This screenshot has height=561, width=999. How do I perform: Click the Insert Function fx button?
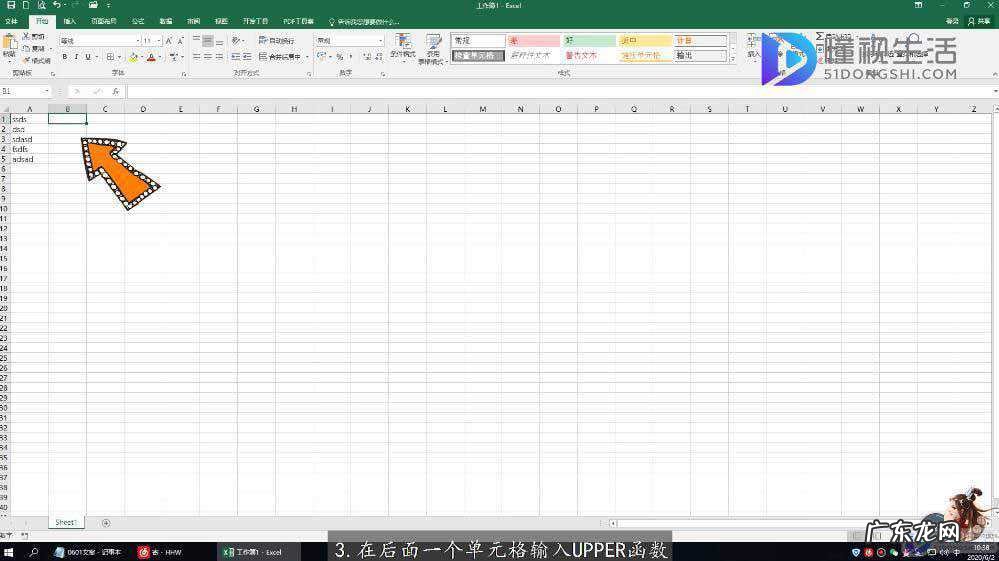point(115,92)
